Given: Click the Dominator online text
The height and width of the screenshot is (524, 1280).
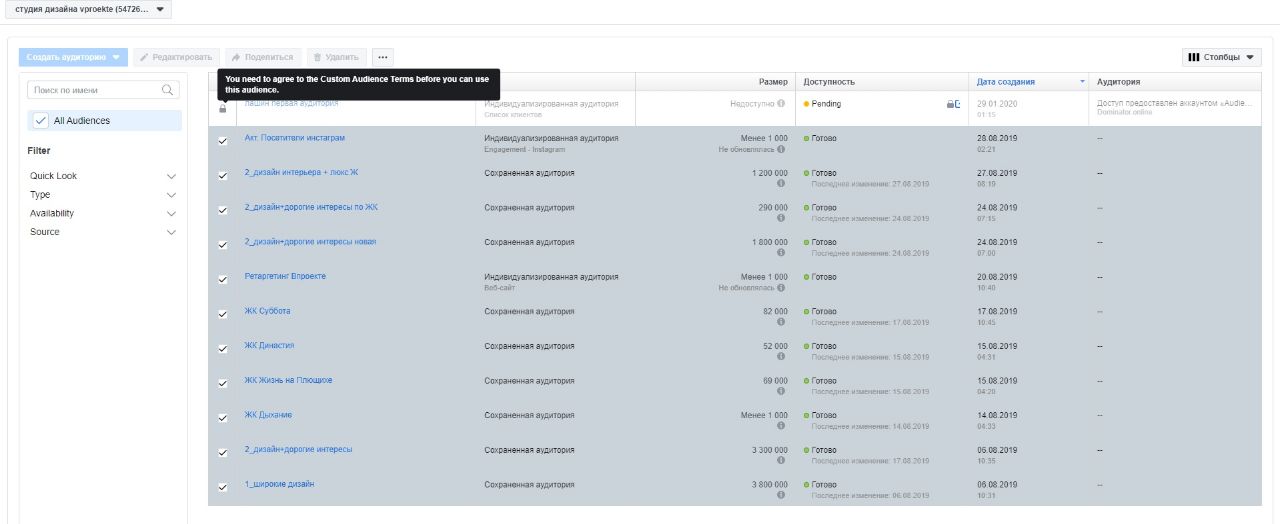Looking at the screenshot, I should [x=1124, y=111].
